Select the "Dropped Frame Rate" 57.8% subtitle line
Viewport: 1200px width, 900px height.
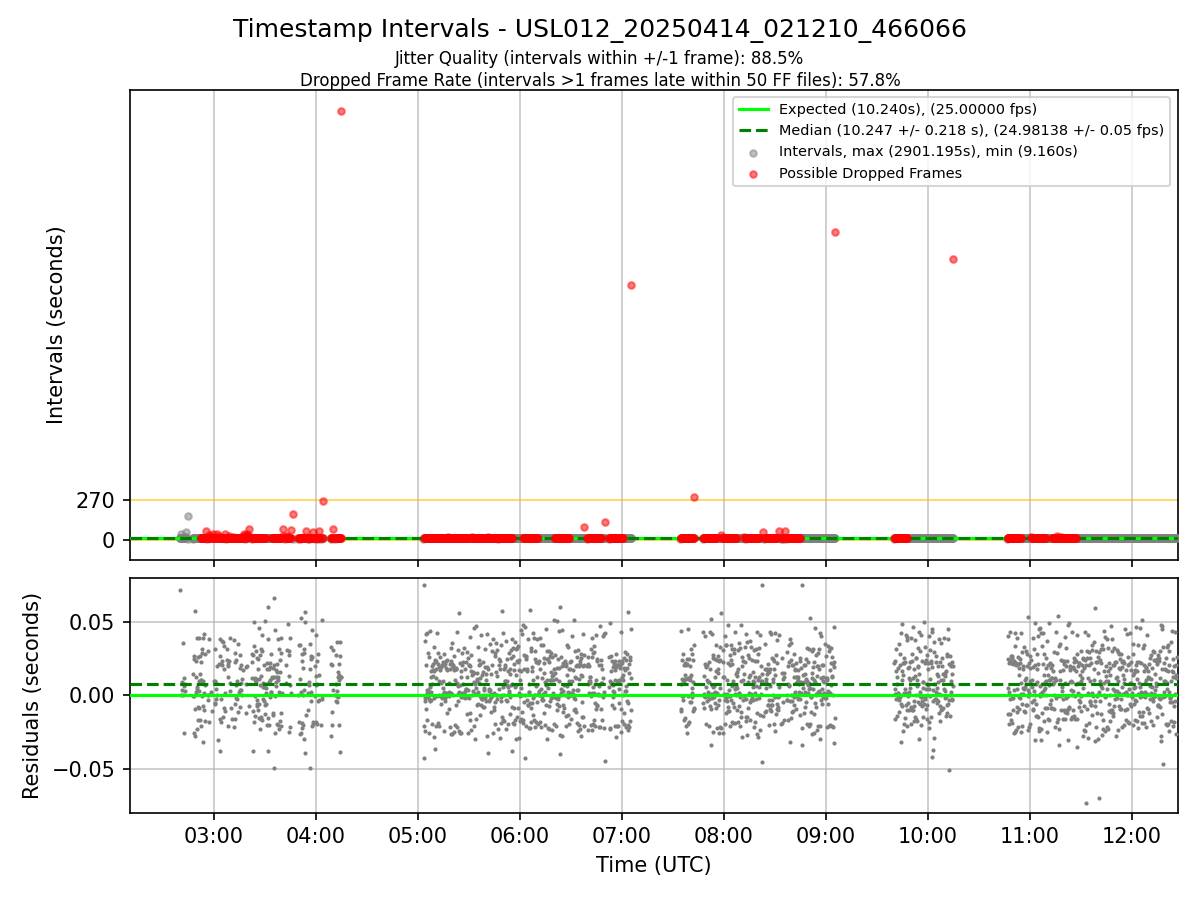coord(599,80)
